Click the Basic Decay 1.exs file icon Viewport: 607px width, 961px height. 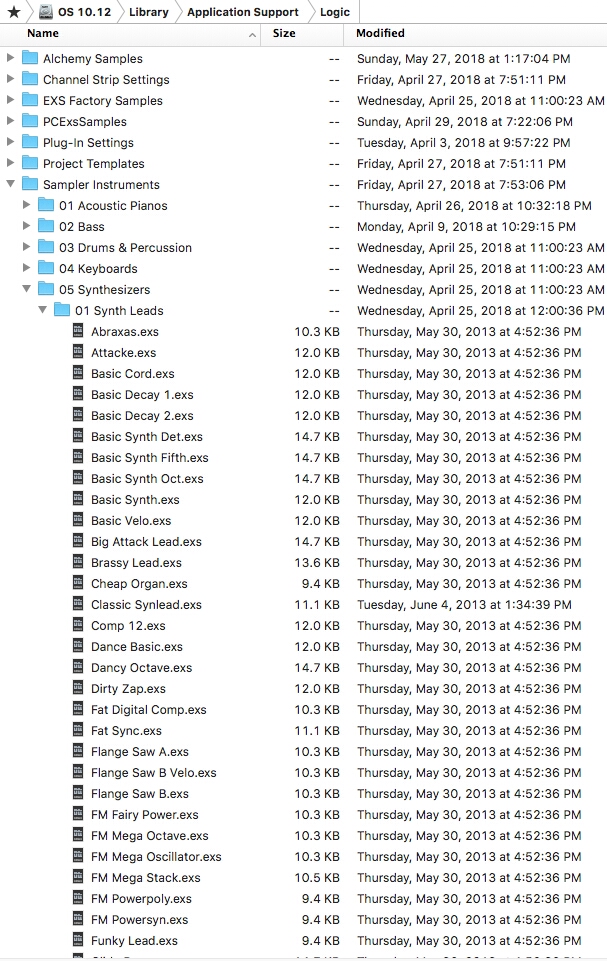click(78, 394)
